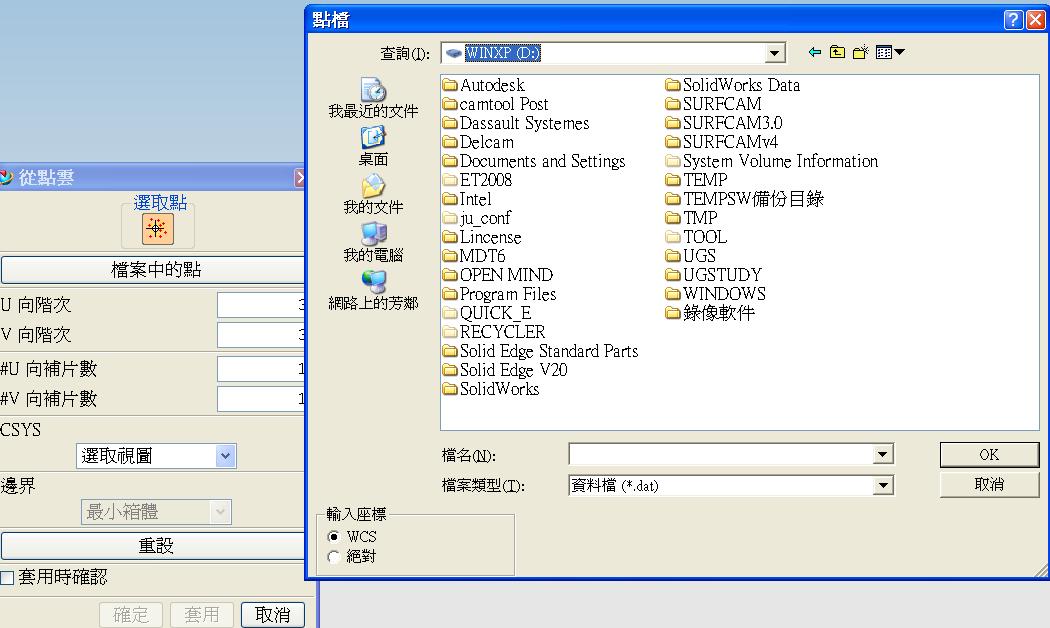1050x628 pixels.
Task: Select the Autodesk folder
Action: 483,85
